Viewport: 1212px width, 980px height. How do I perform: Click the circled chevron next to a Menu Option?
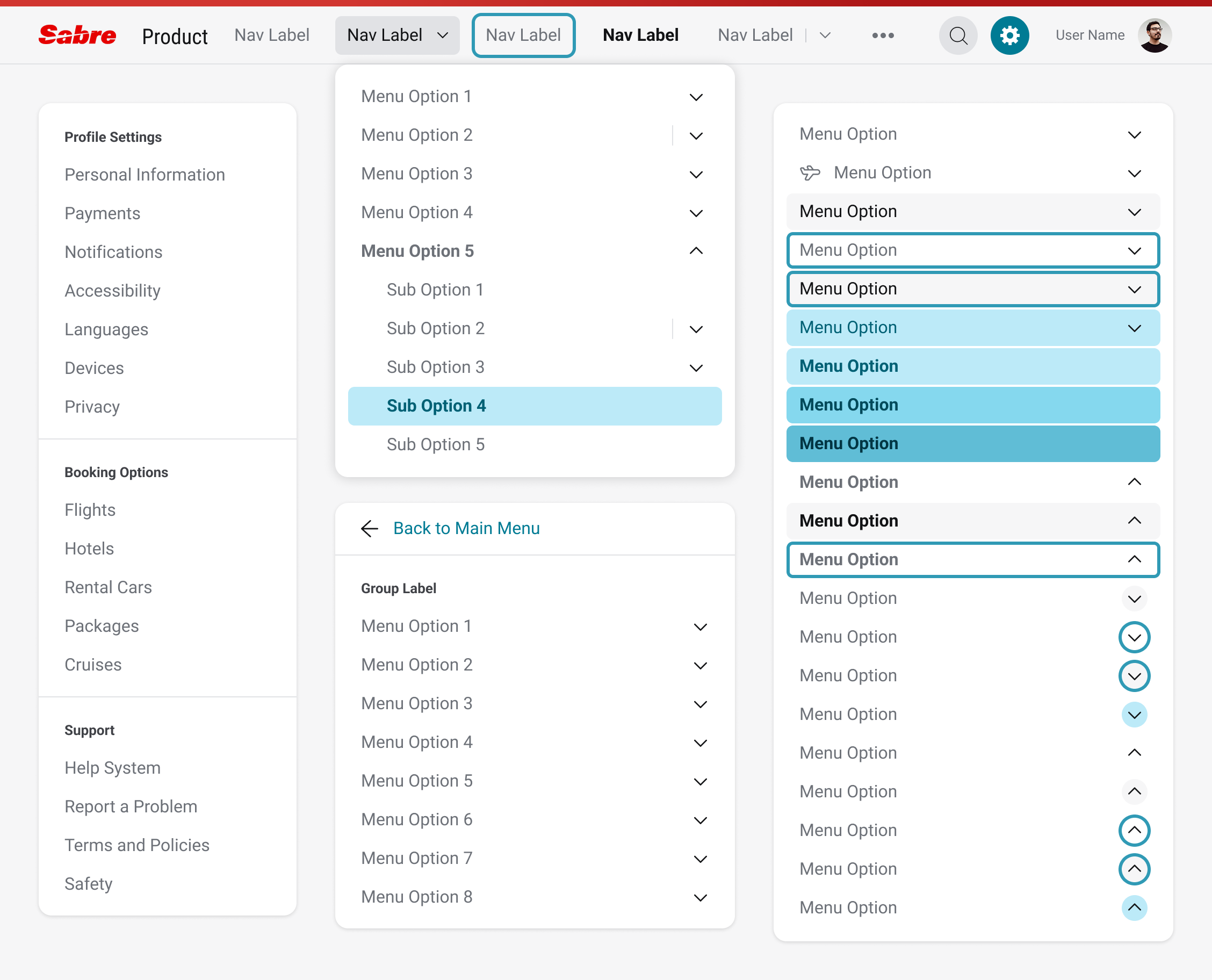[1135, 637]
